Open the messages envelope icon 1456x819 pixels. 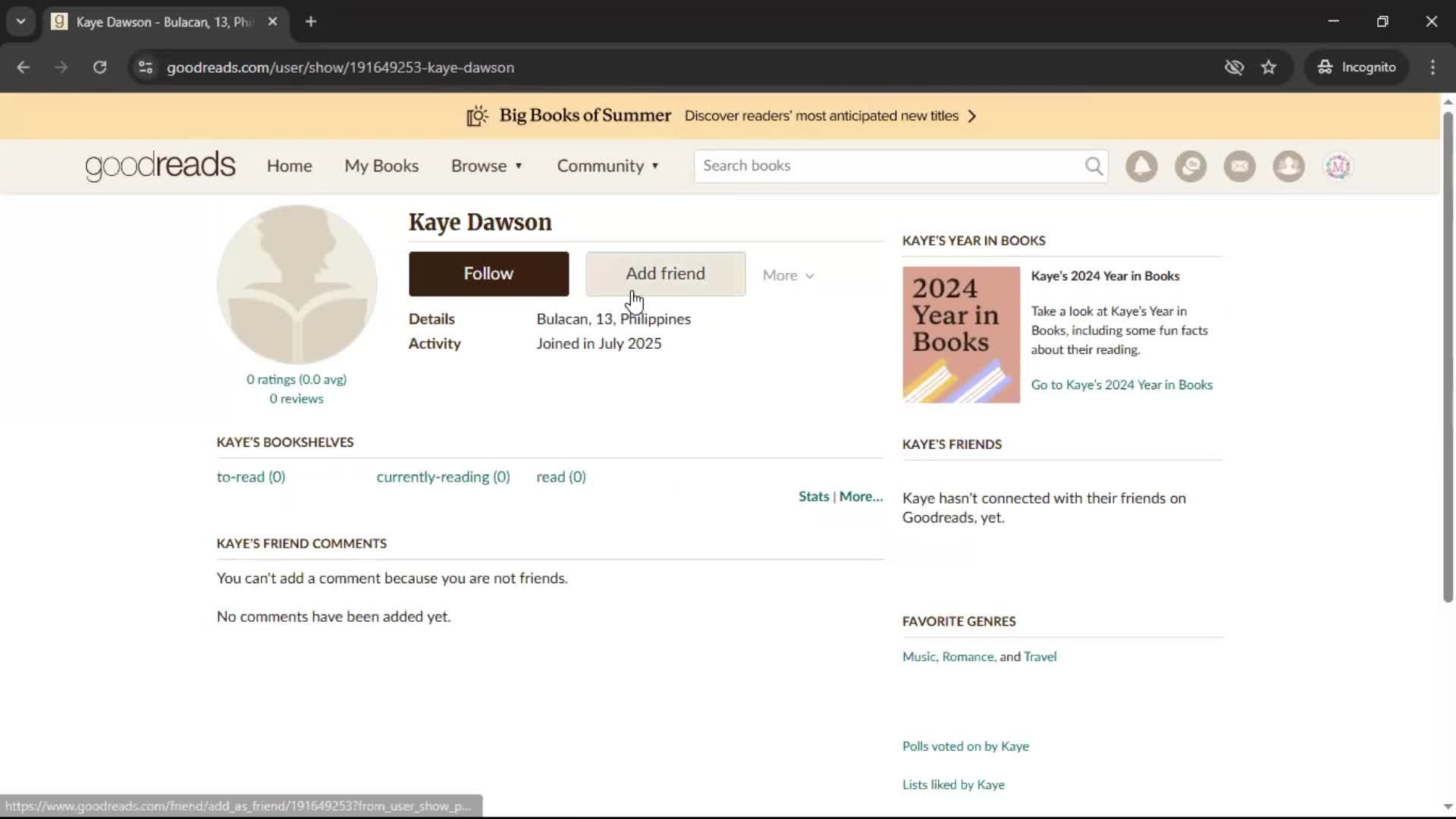(x=1240, y=166)
